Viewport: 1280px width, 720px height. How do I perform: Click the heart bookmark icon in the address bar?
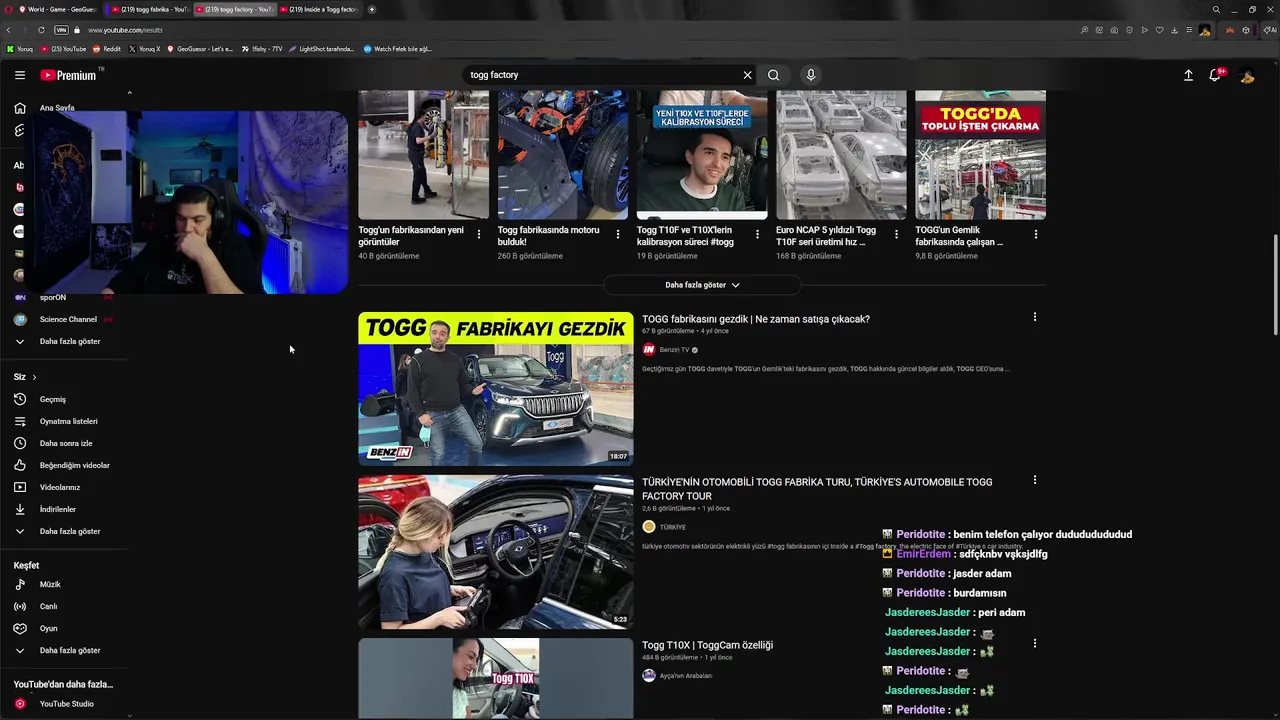tap(1160, 30)
